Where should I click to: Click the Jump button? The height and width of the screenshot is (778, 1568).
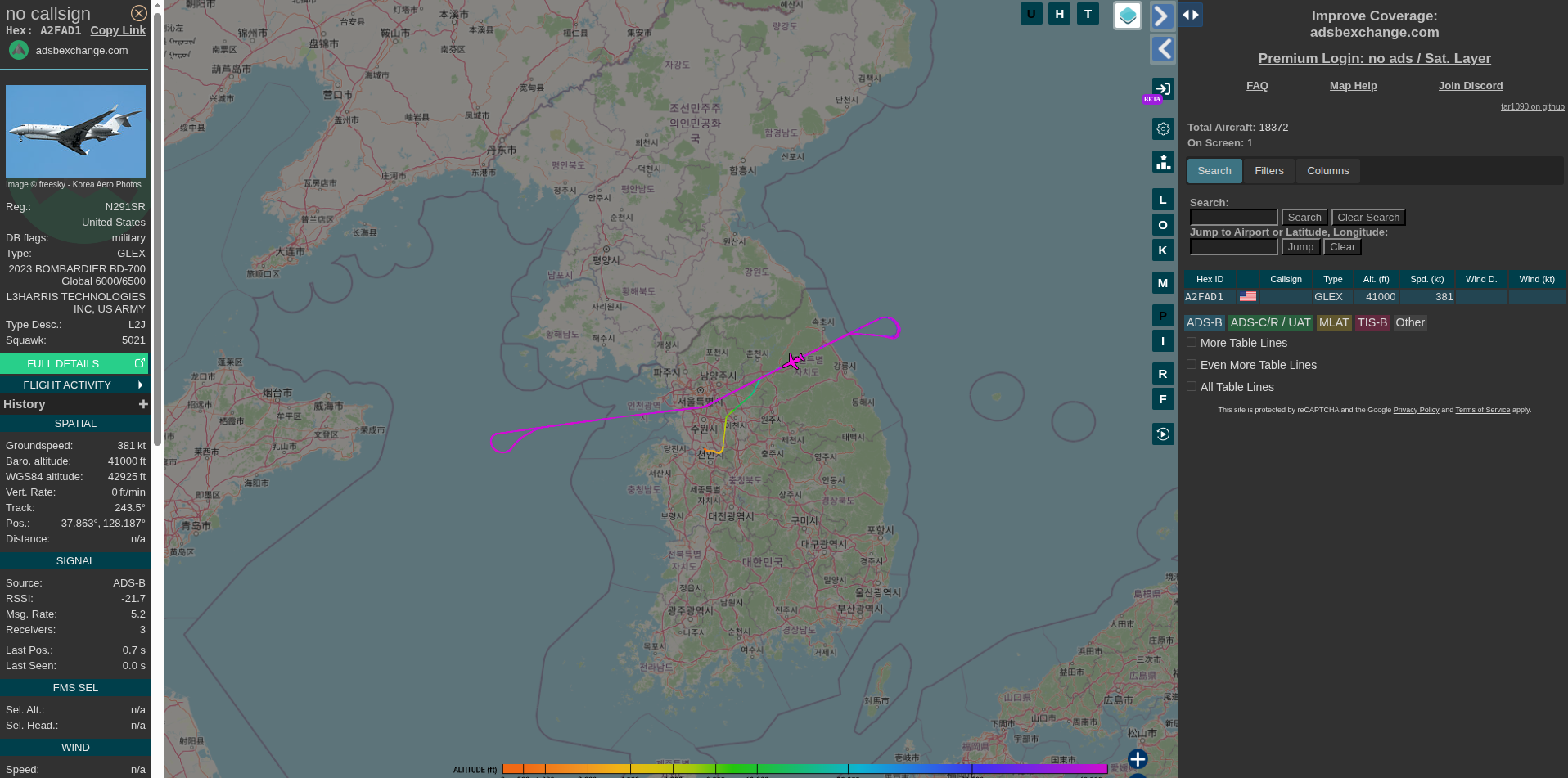[x=1300, y=247]
